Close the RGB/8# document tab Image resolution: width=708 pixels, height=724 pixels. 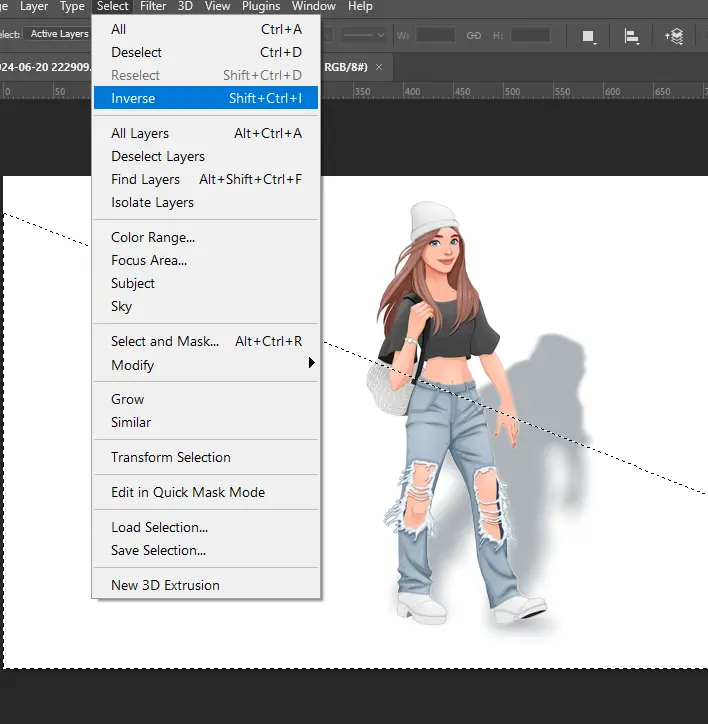[379, 67]
